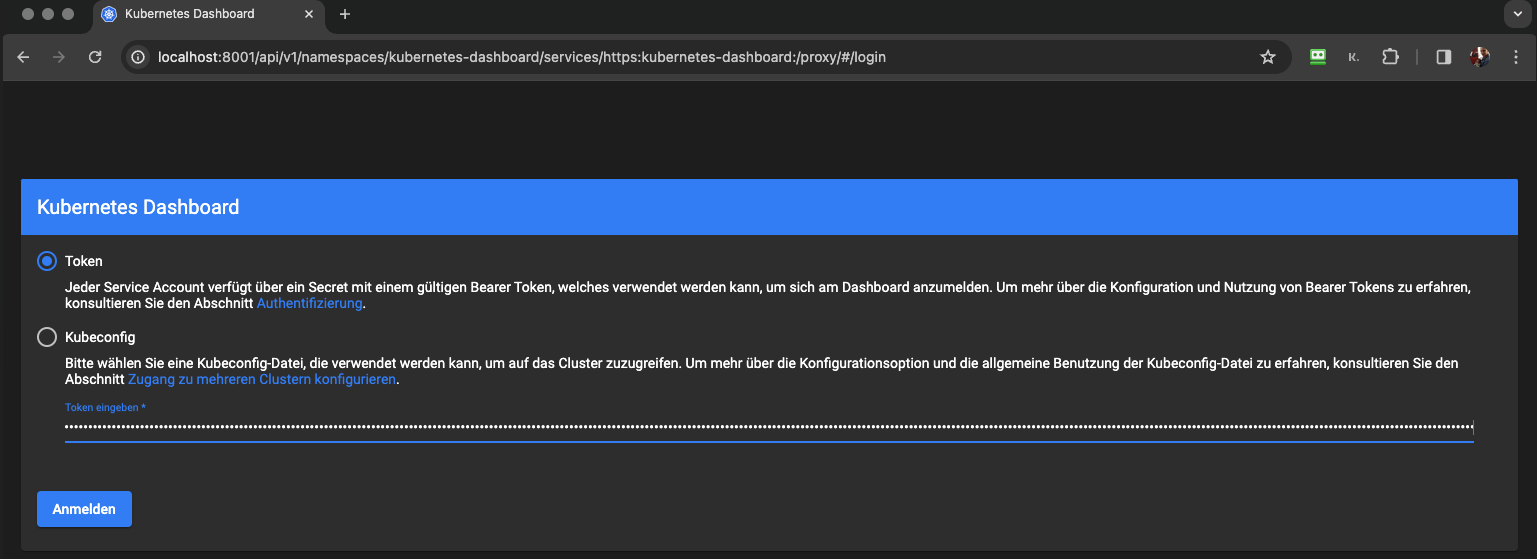Toggle the browser side panel icon
Image resolution: width=1537 pixels, height=559 pixels.
pos(1443,57)
